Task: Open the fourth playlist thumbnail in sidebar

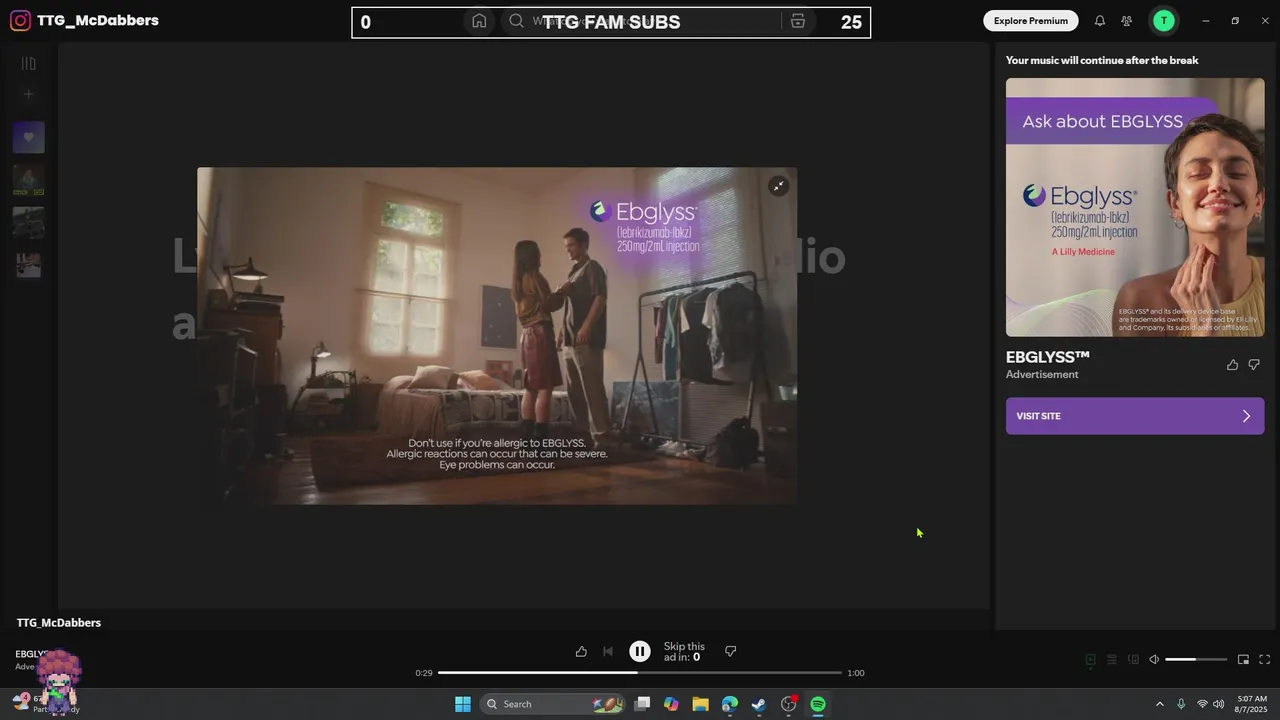Action: 29,265
